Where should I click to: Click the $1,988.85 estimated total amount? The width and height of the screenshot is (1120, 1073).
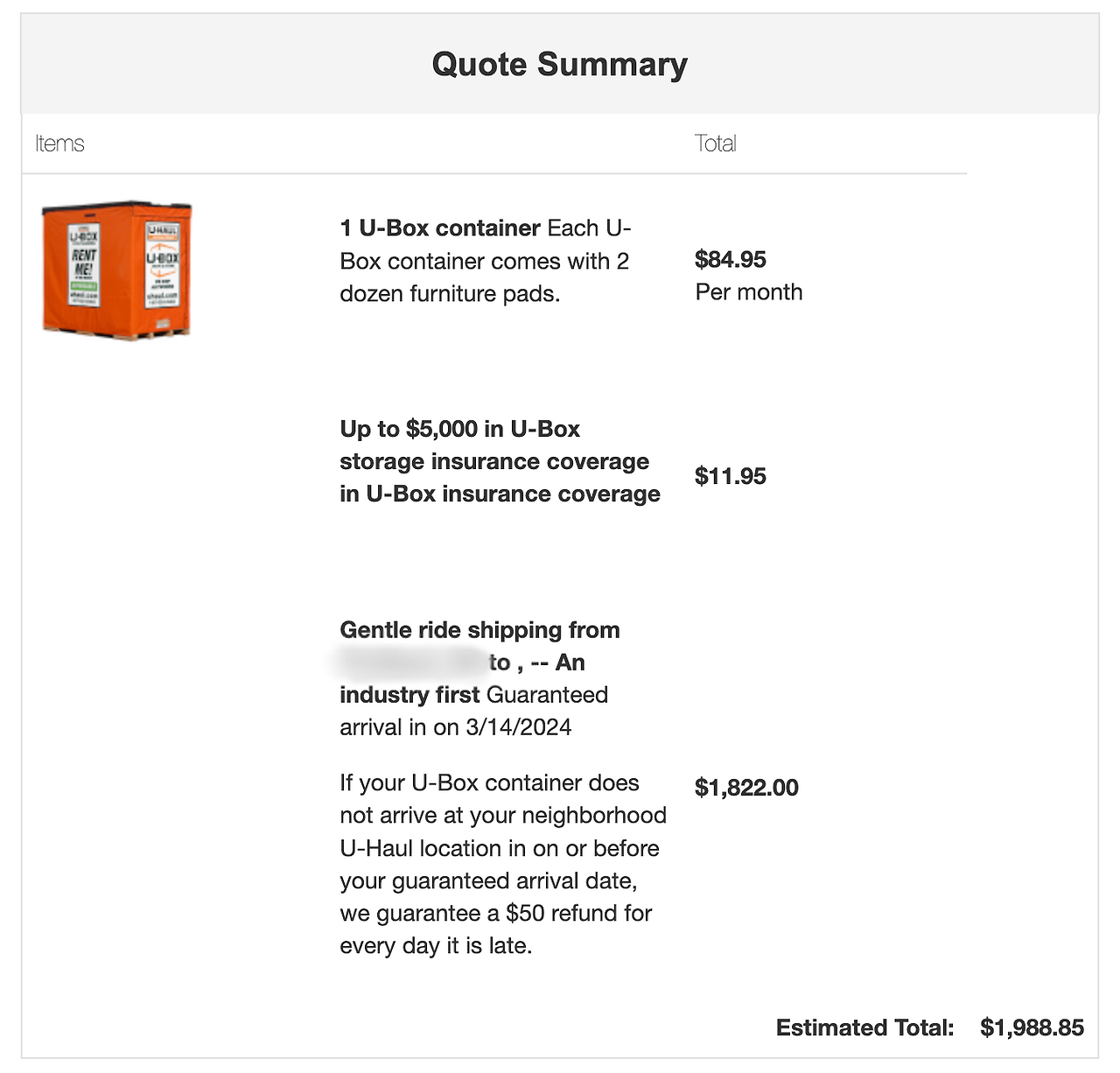(1032, 1027)
